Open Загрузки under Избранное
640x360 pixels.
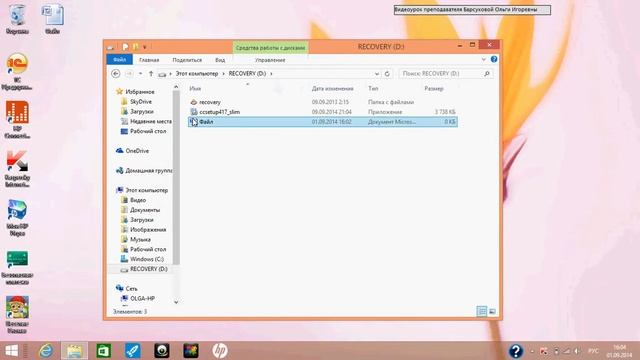point(142,111)
